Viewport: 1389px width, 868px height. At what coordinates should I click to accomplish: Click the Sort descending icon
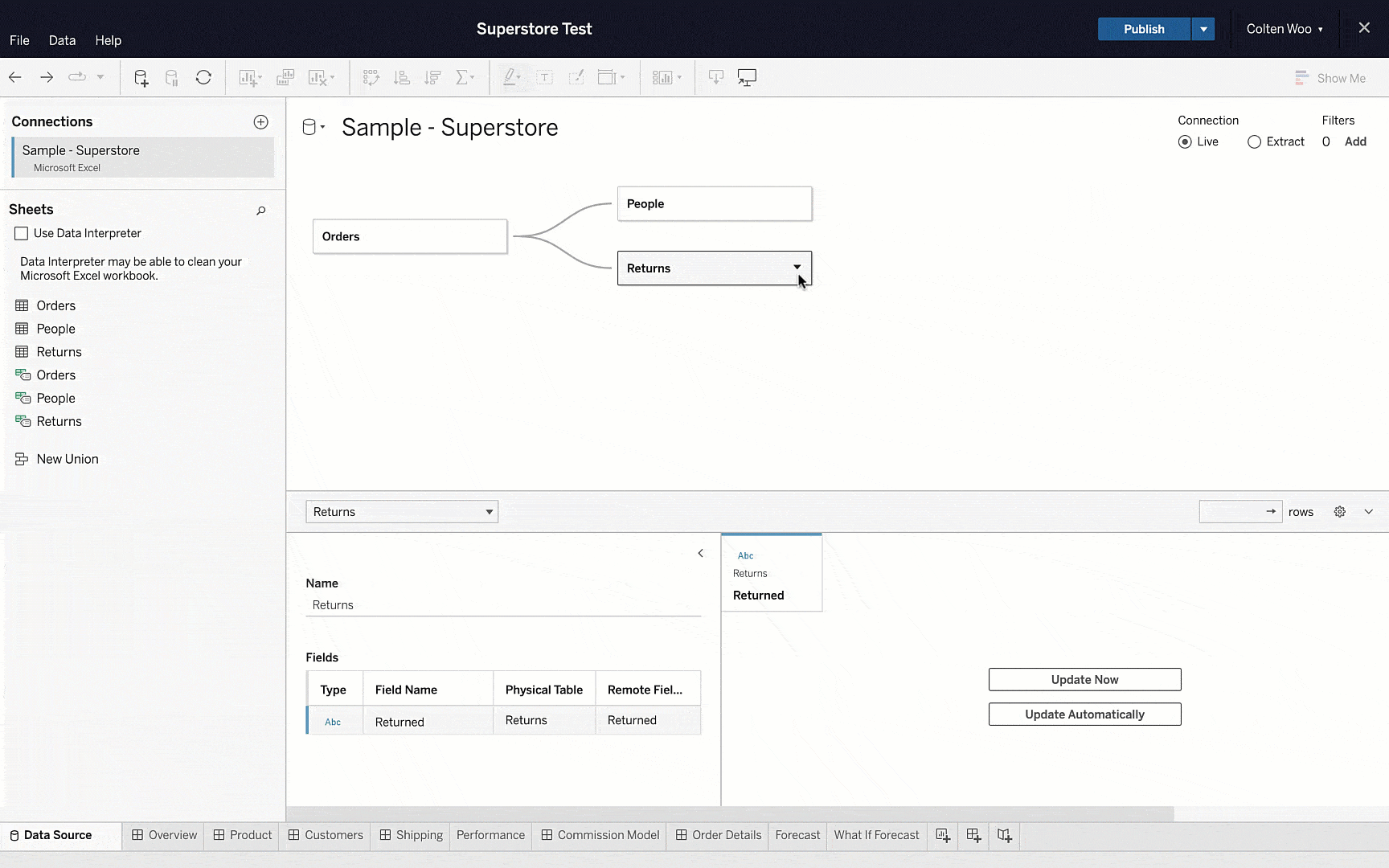(432, 78)
